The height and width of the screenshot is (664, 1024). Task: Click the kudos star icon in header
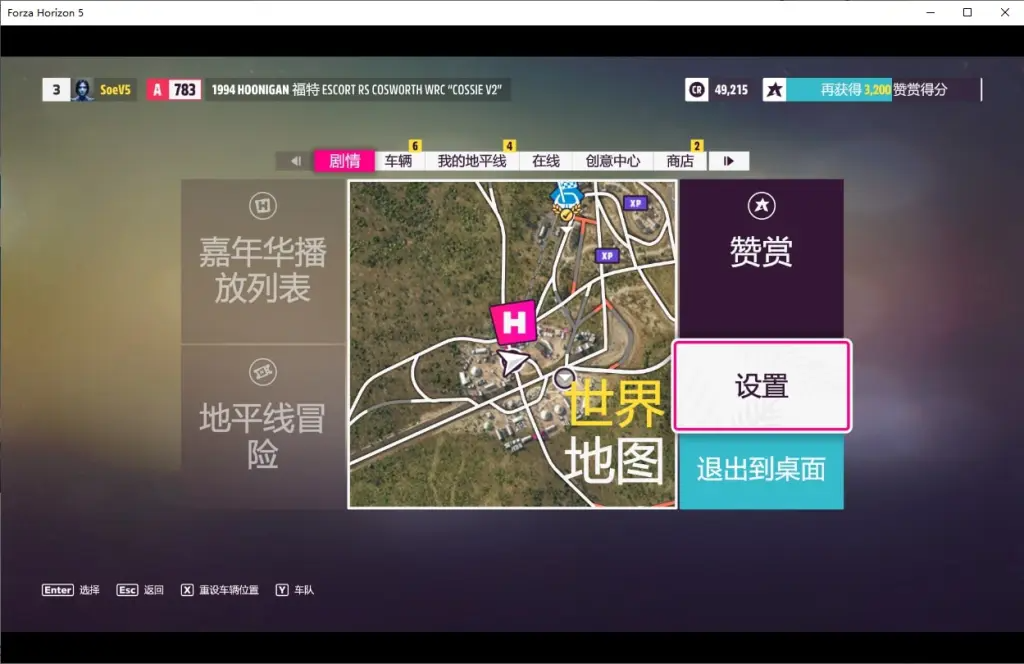point(775,89)
